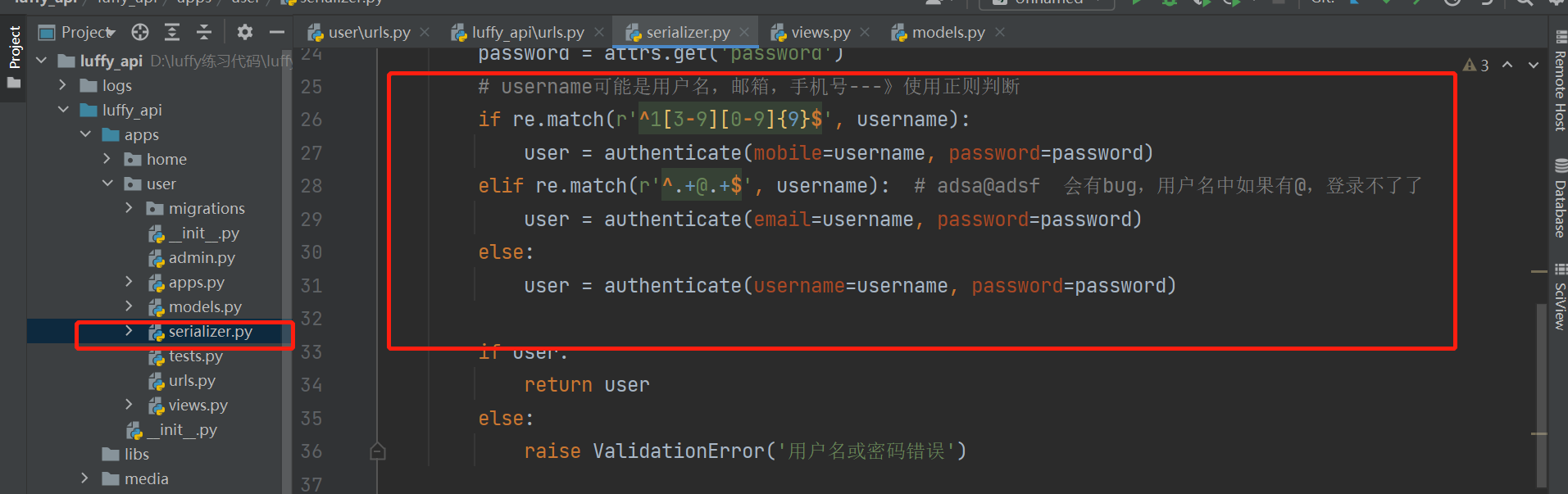Expand the media folder

point(85,478)
